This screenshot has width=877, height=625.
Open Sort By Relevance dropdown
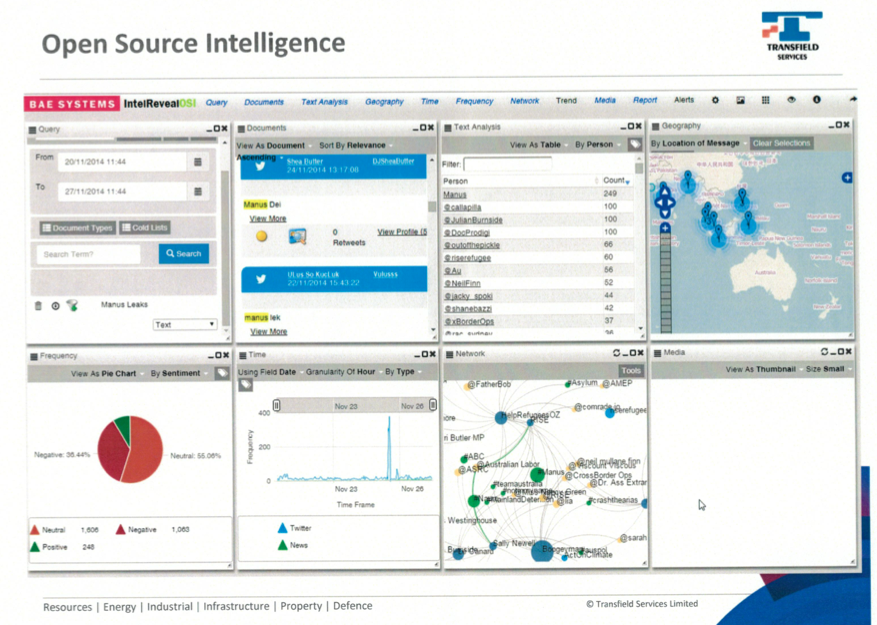(x=356, y=145)
